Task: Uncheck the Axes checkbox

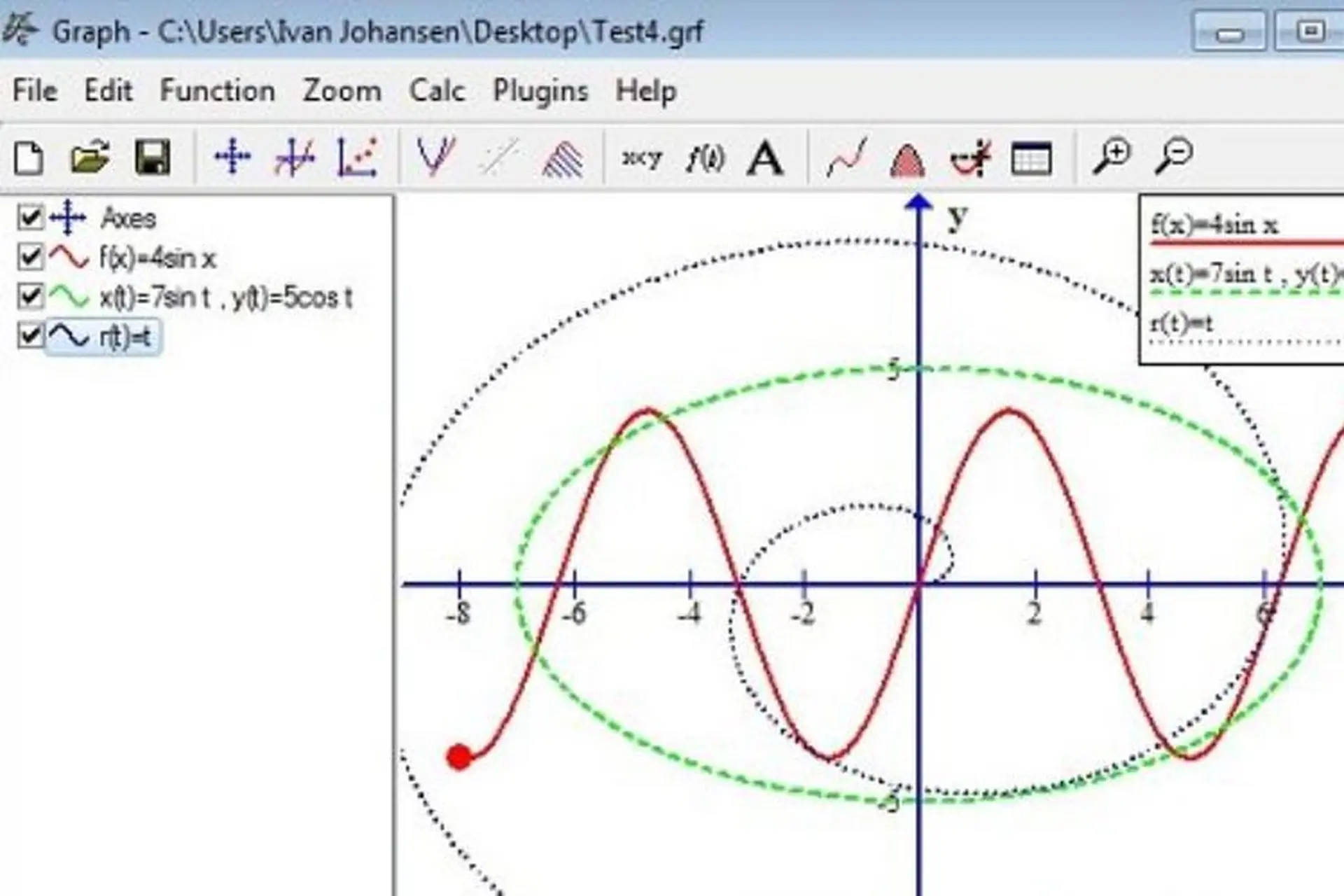Action: (30, 218)
